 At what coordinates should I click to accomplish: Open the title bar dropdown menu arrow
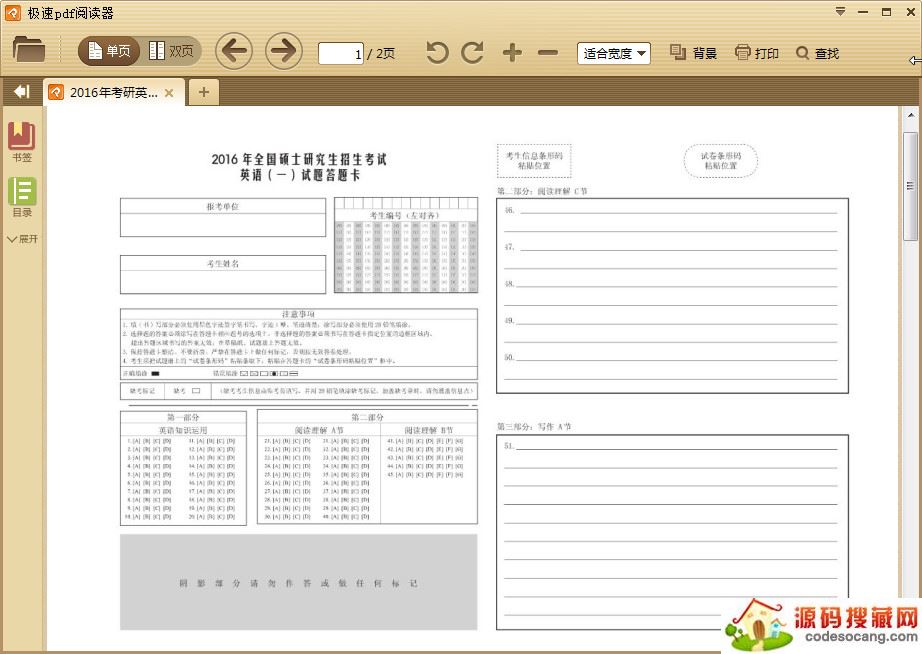tap(841, 12)
